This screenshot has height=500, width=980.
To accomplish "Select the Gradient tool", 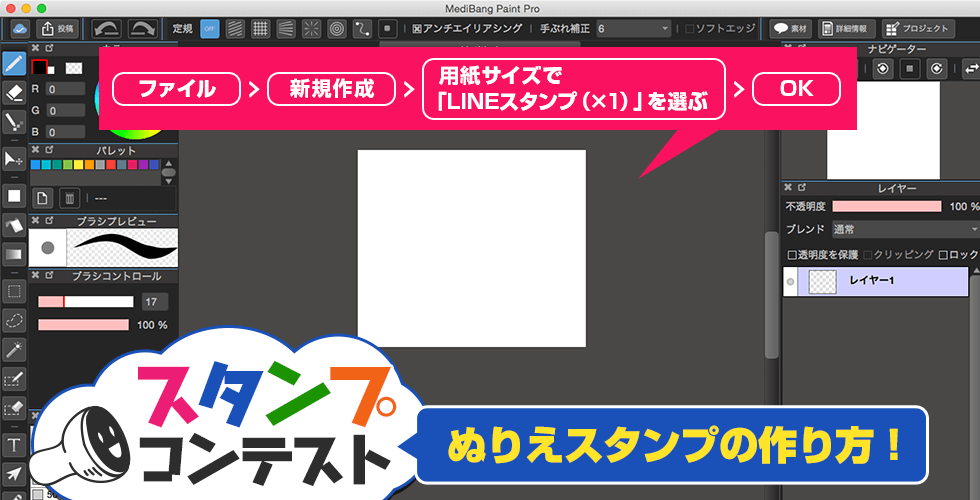I will [x=14, y=254].
